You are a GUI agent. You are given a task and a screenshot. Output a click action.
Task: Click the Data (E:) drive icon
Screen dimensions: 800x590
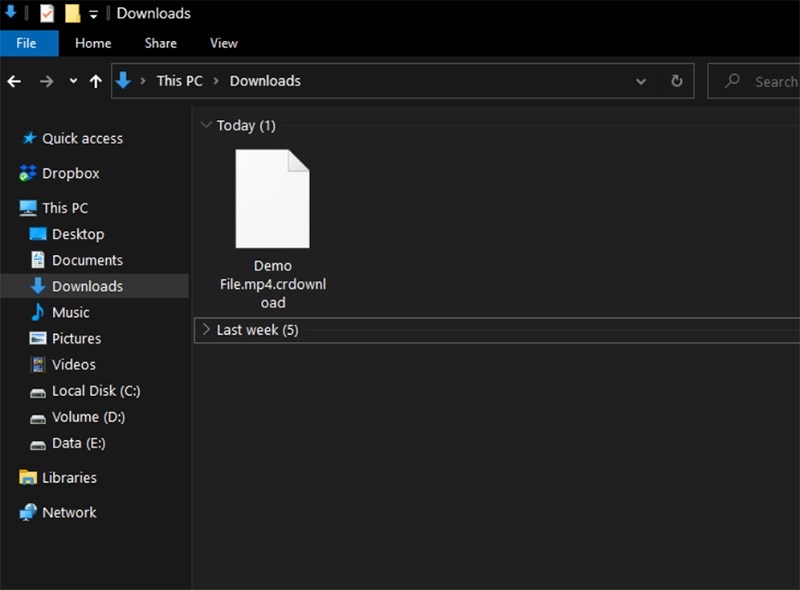click(x=38, y=445)
